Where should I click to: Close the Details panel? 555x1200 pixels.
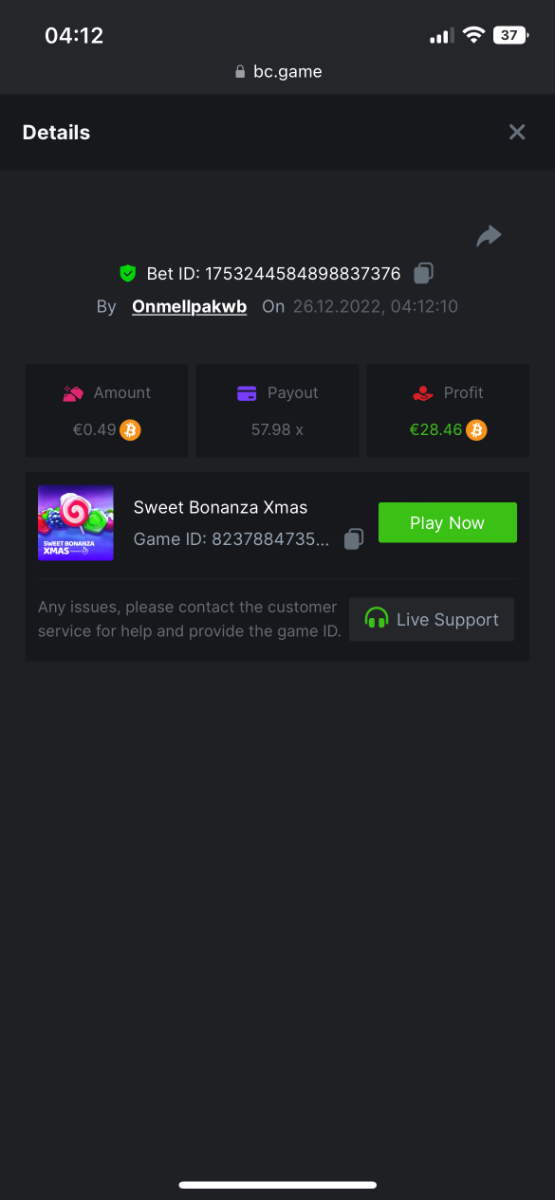517,132
